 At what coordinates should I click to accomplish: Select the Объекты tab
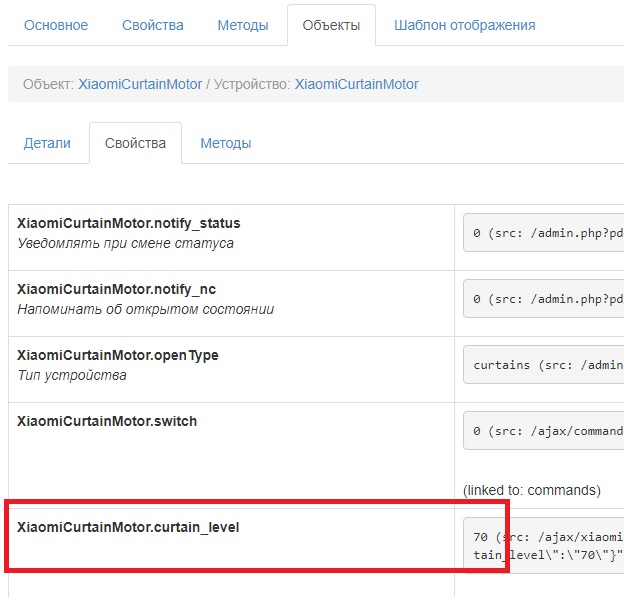(331, 25)
